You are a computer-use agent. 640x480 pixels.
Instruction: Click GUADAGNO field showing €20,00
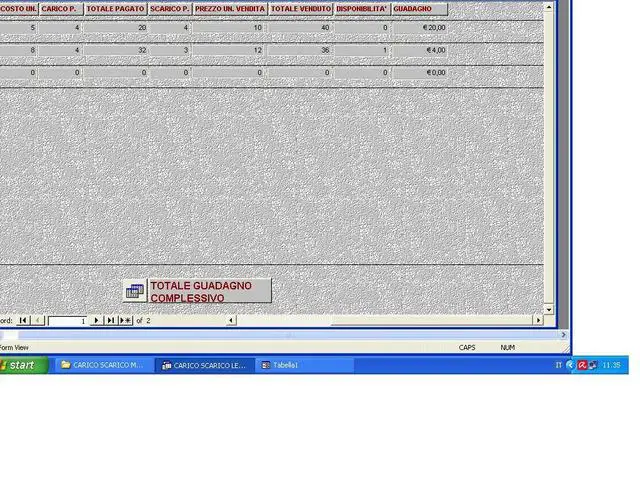tap(420, 28)
